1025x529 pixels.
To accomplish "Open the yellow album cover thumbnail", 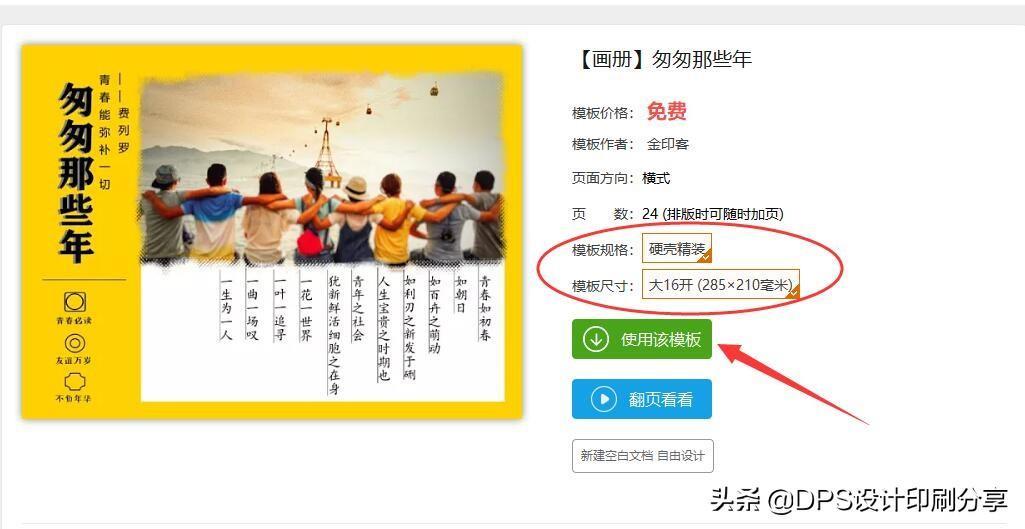I will point(272,231).
